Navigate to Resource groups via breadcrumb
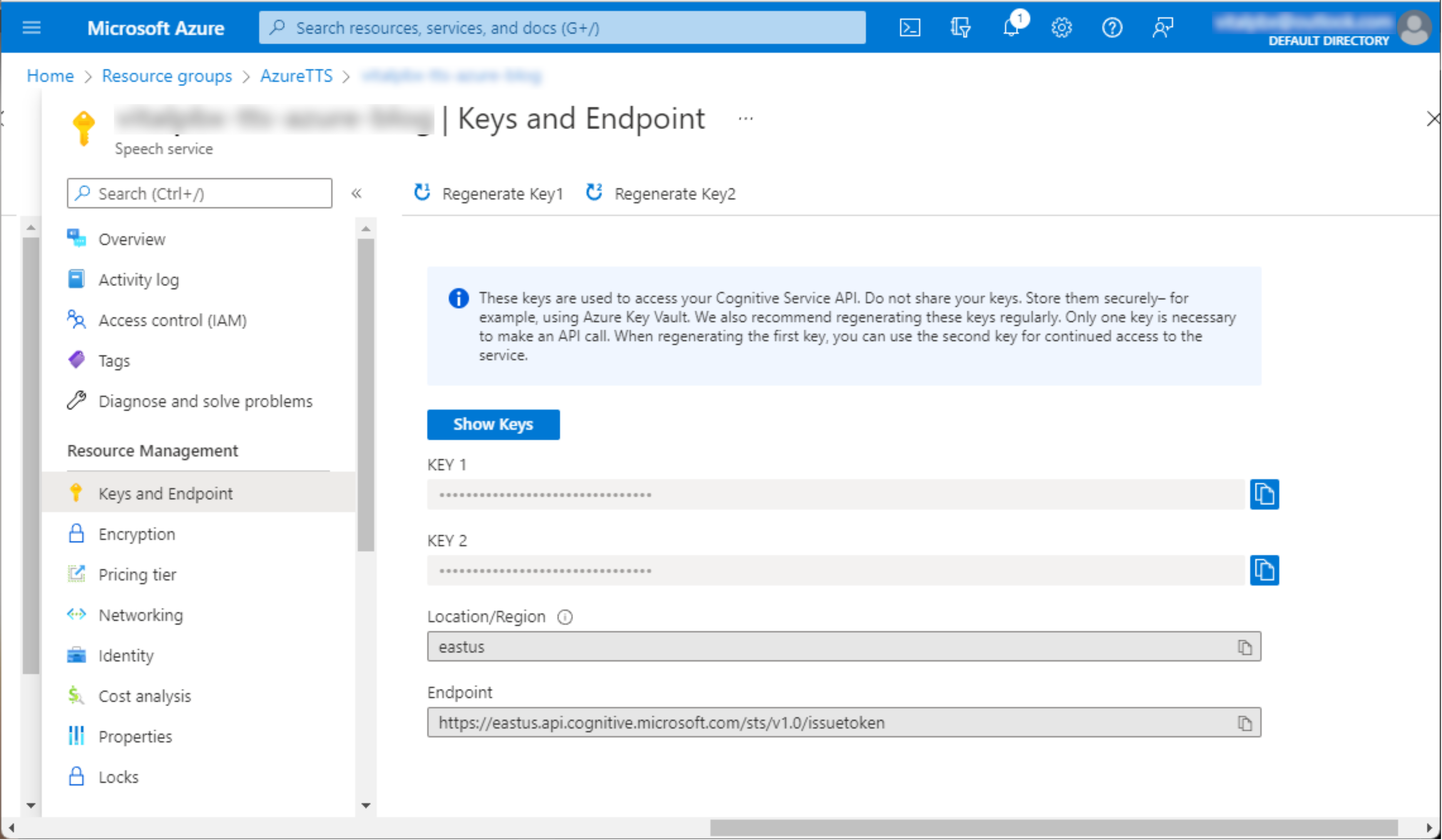This screenshot has width=1442, height=840. pyautogui.click(x=166, y=76)
